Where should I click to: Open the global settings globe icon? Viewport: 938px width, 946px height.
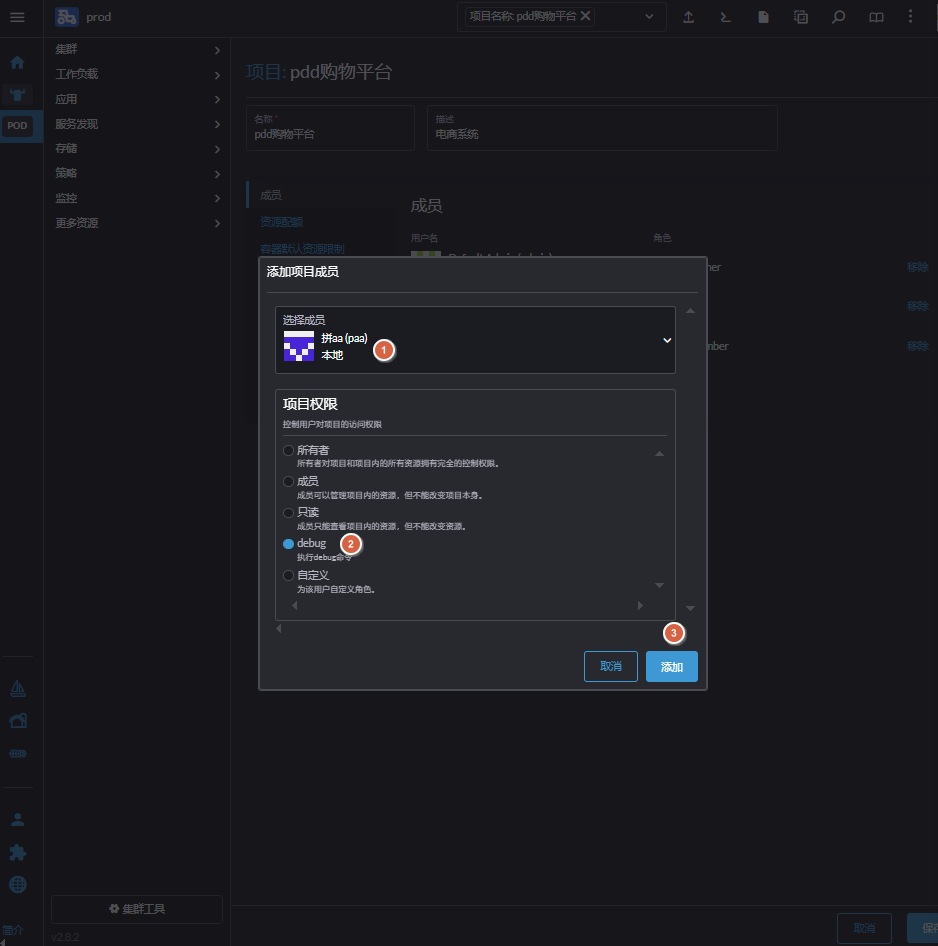point(17,884)
